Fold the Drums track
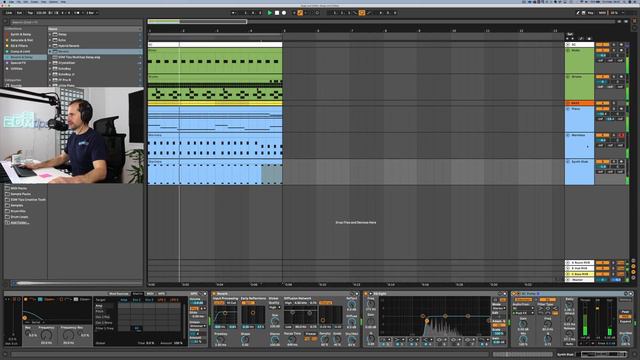The height and width of the screenshot is (360, 640). 568,77
